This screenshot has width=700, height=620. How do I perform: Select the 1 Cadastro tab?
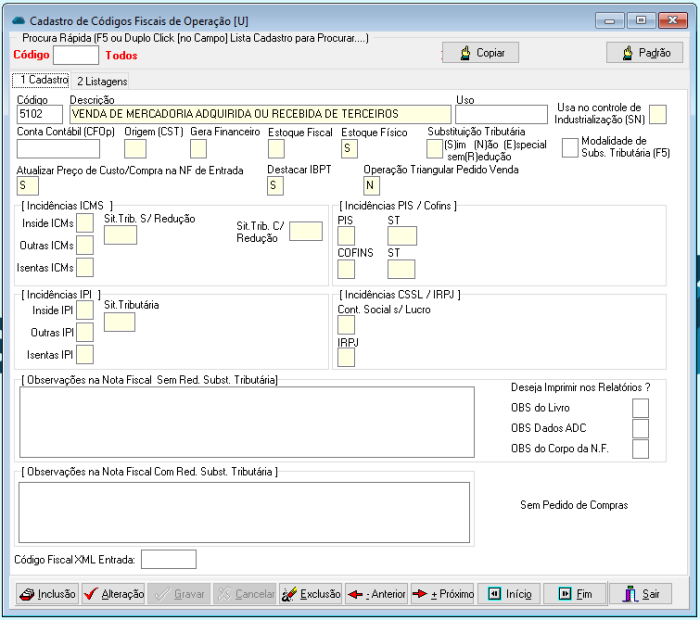[x=41, y=80]
